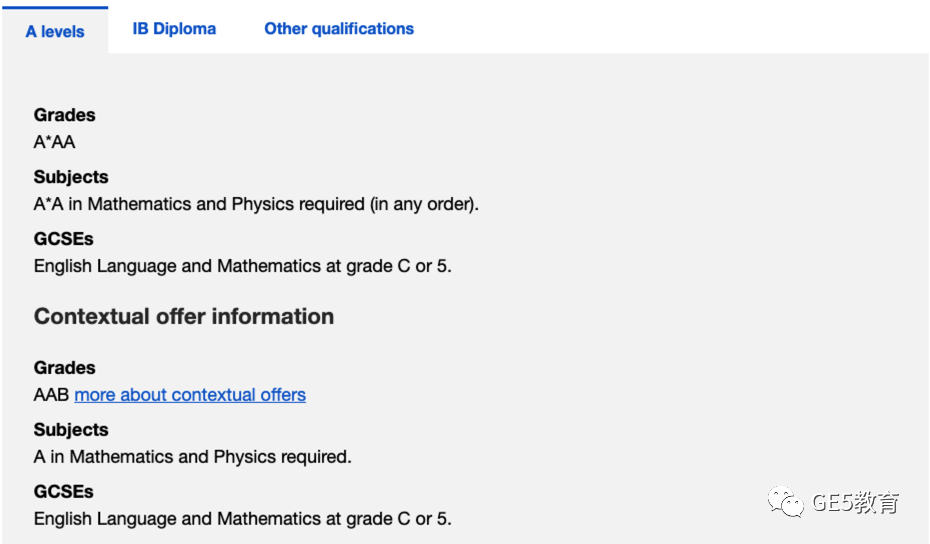The height and width of the screenshot is (544, 930).
Task: Click the WeChat logo watermark icon
Action: point(785,502)
